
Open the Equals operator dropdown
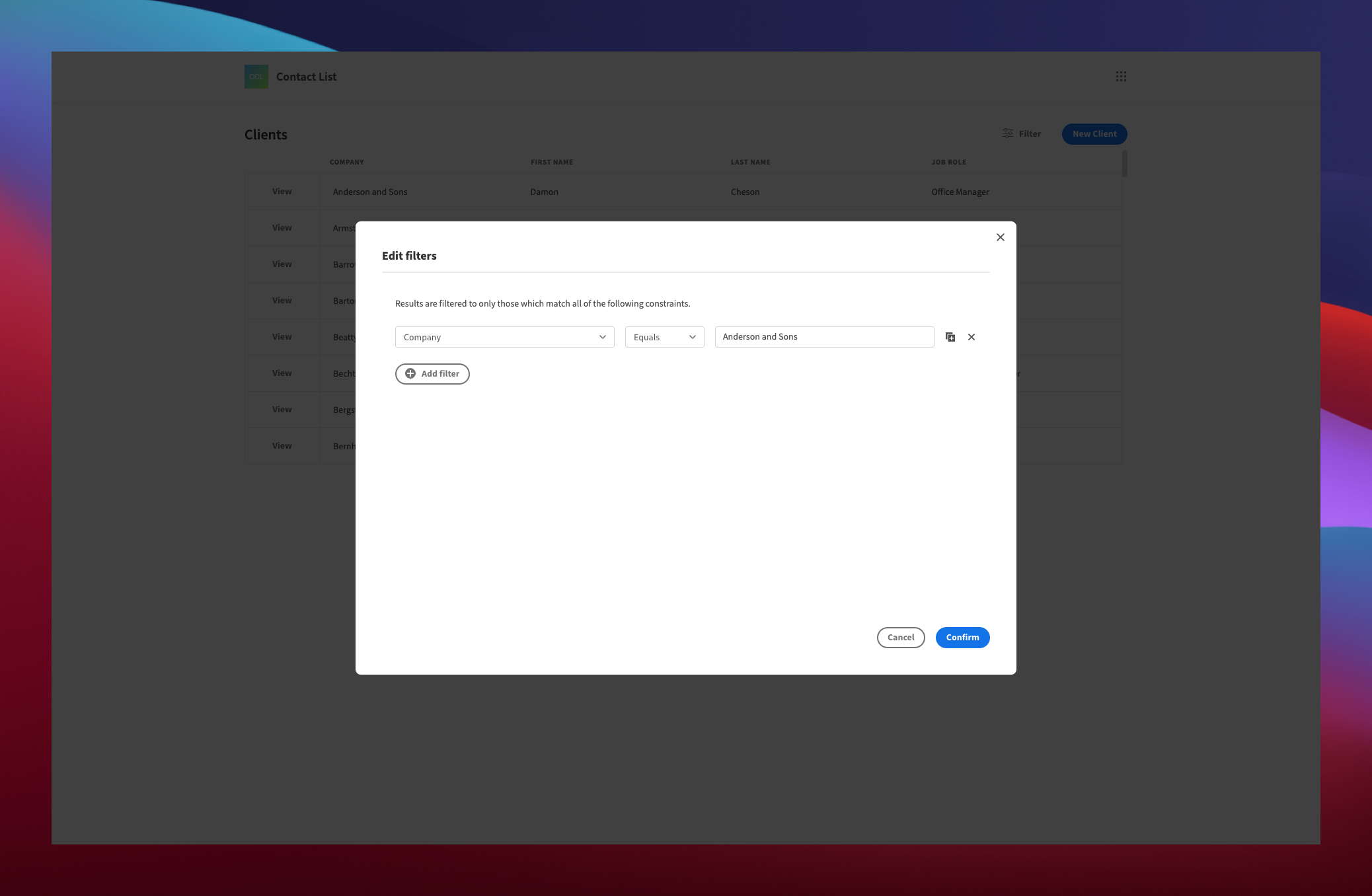click(664, 337)
